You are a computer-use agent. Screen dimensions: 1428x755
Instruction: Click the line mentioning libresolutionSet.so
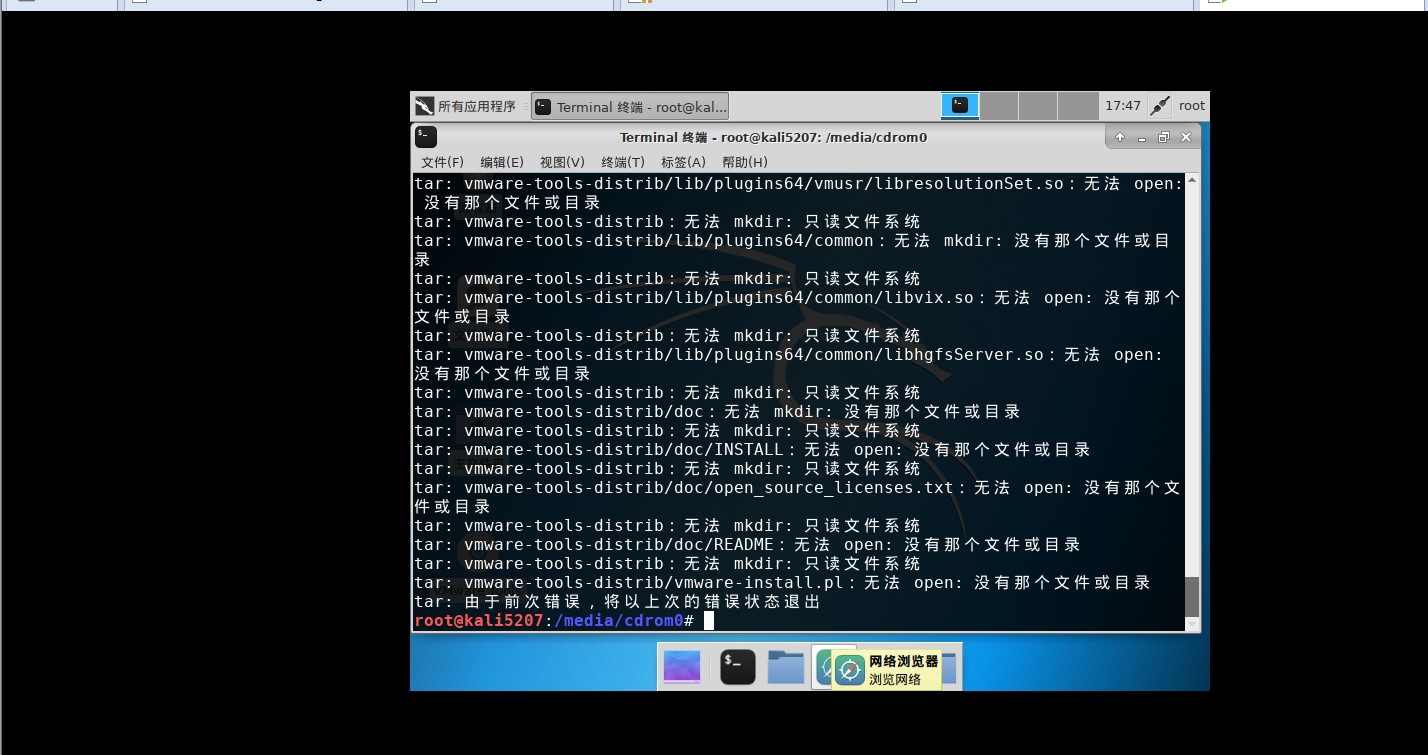pyautogui.click(x=799, y=193)
